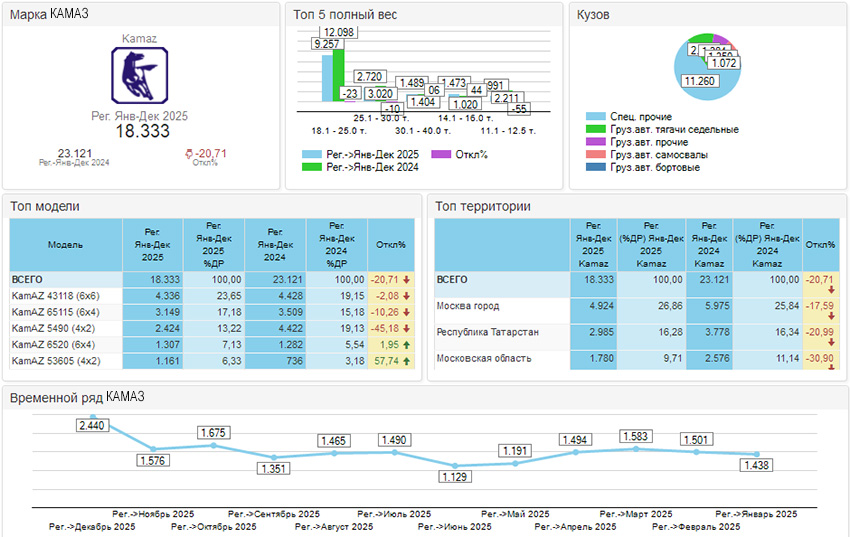Sort territories table by 'Рег. Янв-Дек 2025 Kamaz' header
This screenshot has width=850, height=537.
pyautogui.click(x=593, y=244)
